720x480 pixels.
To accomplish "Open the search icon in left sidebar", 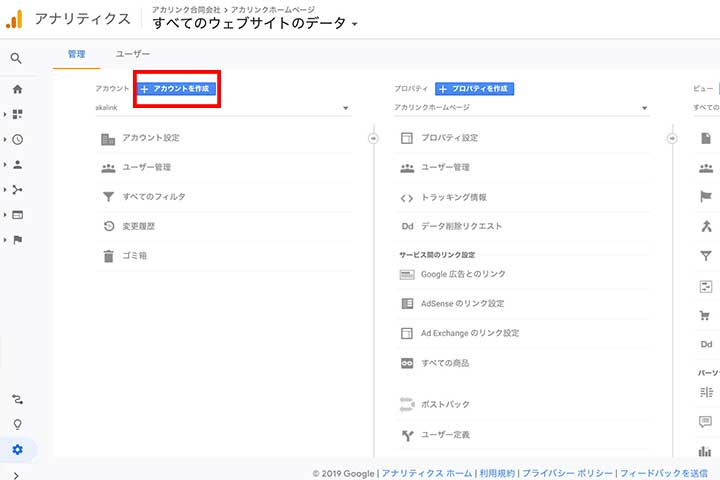I will click(16, 58).
